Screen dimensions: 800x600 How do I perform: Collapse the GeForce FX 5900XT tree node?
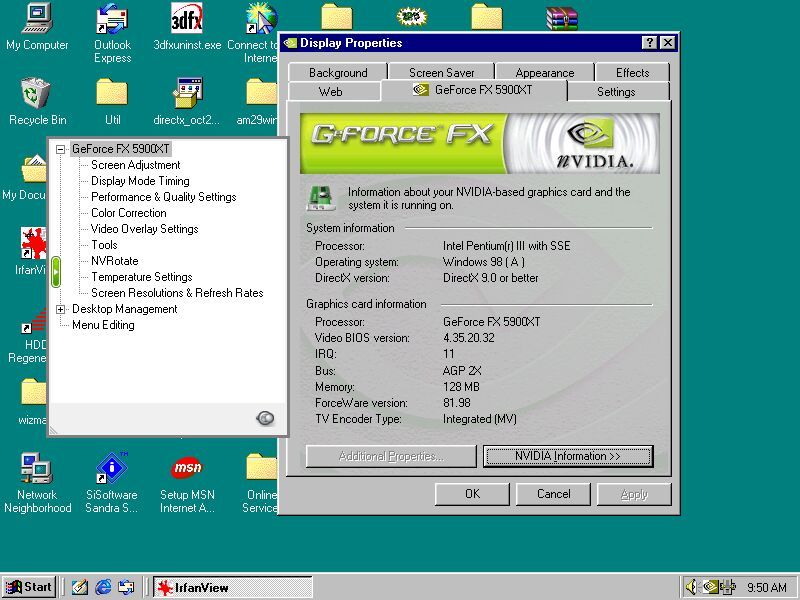[61, 149]
